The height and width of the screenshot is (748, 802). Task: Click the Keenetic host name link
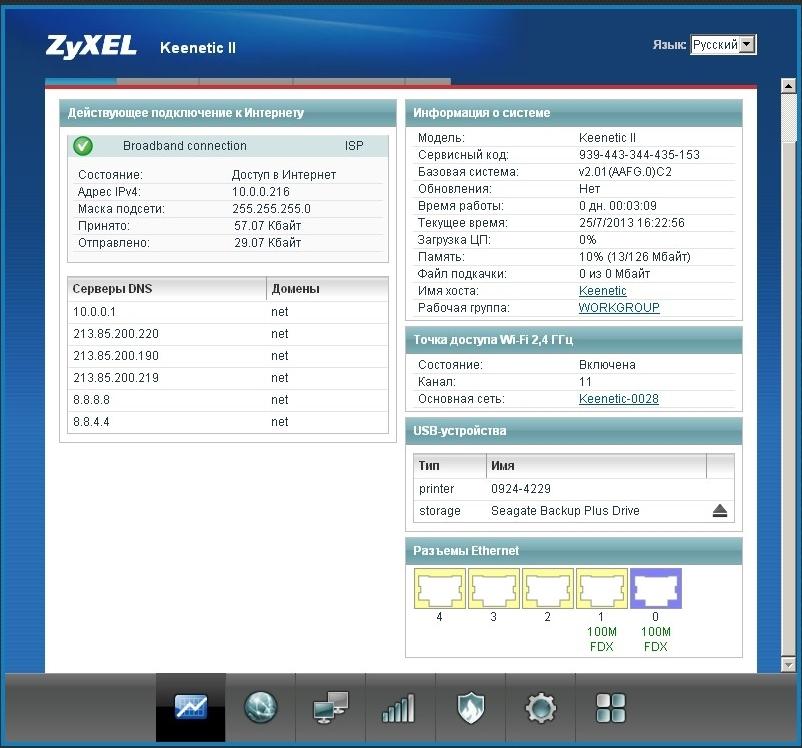(x=602, y=291)
